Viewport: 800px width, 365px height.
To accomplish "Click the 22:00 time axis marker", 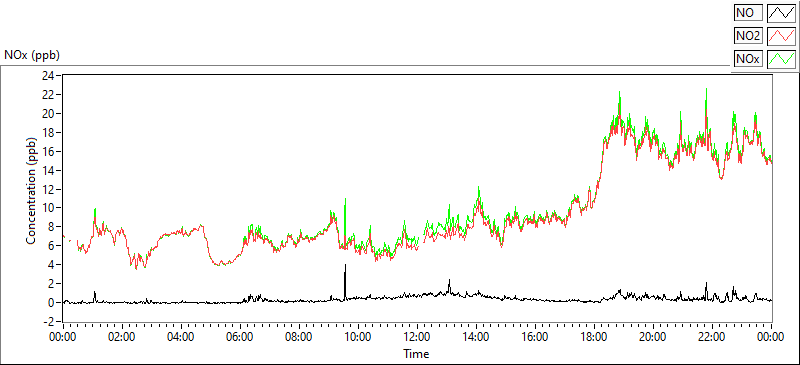I will click(712, 337).
